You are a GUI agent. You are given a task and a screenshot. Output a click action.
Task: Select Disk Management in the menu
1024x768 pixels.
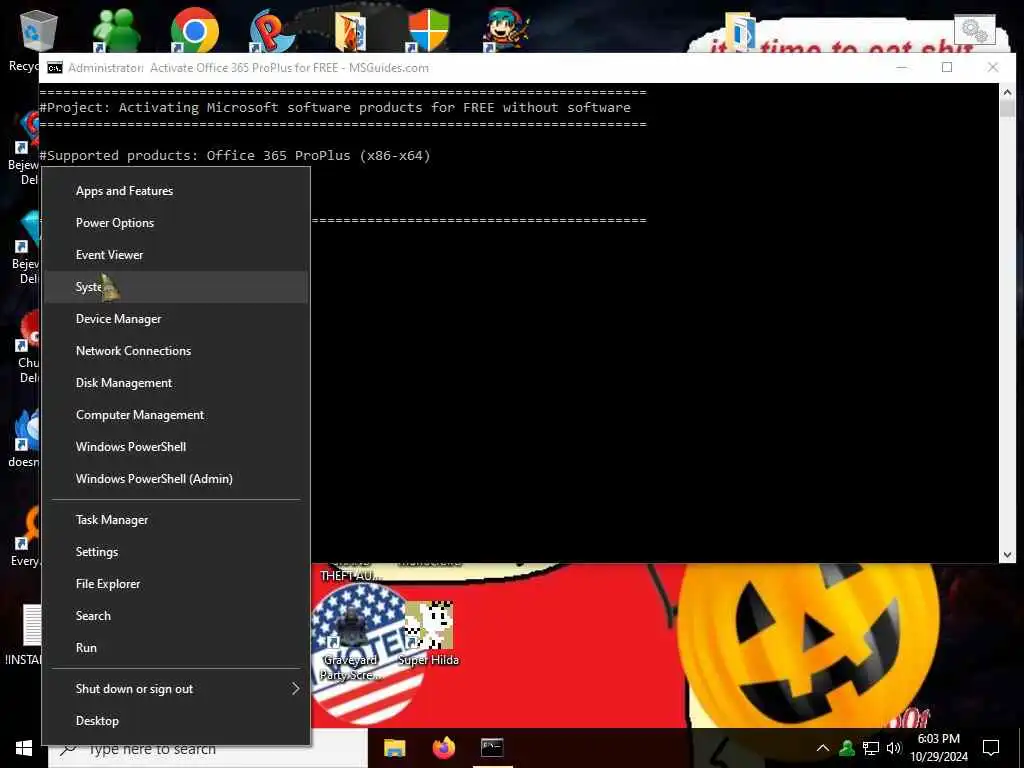(176, 383)
